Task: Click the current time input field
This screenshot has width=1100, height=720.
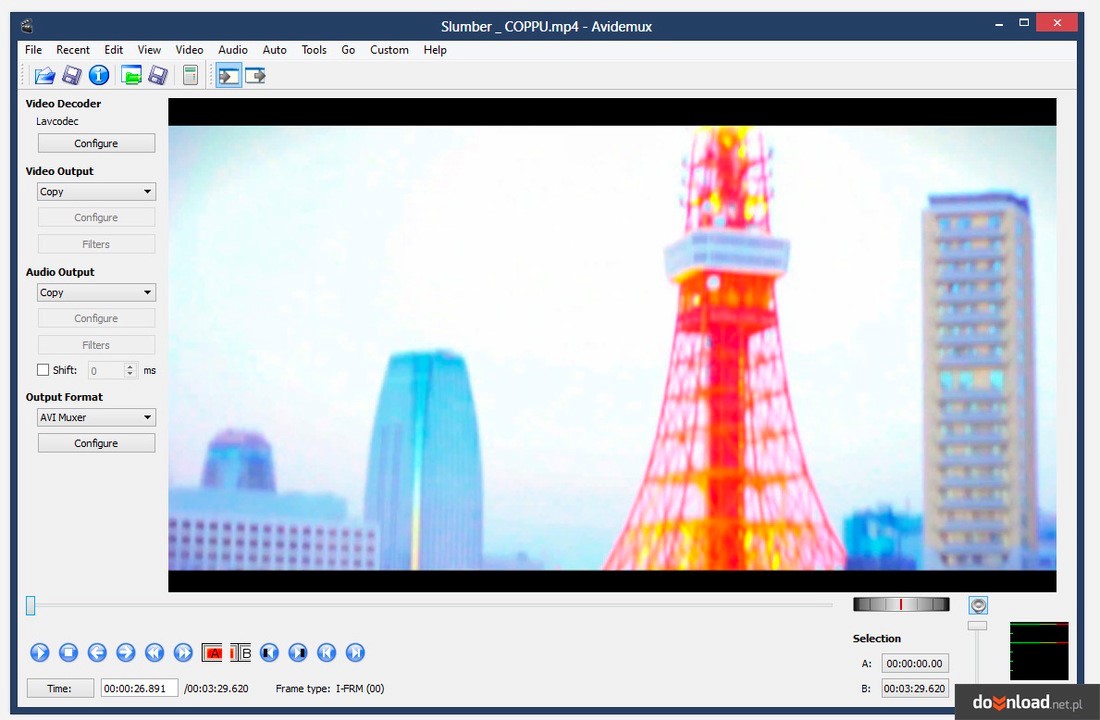Action: pos(139,688)
